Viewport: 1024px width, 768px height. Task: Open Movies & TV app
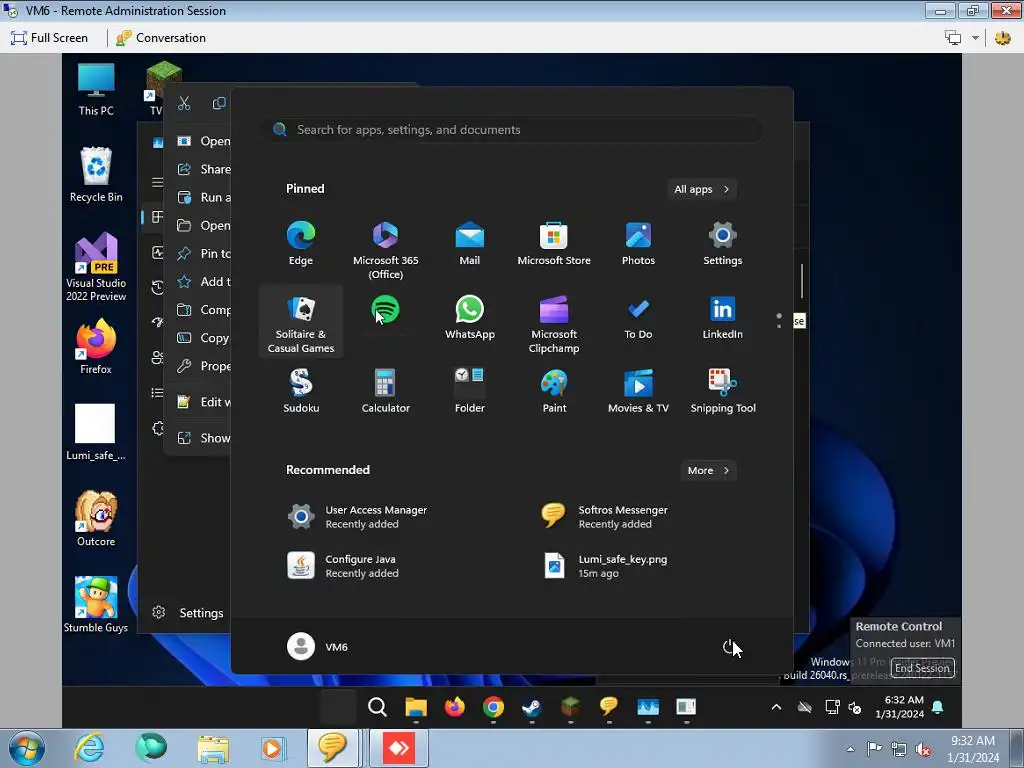pyautogui.click(x=638, y=391)
